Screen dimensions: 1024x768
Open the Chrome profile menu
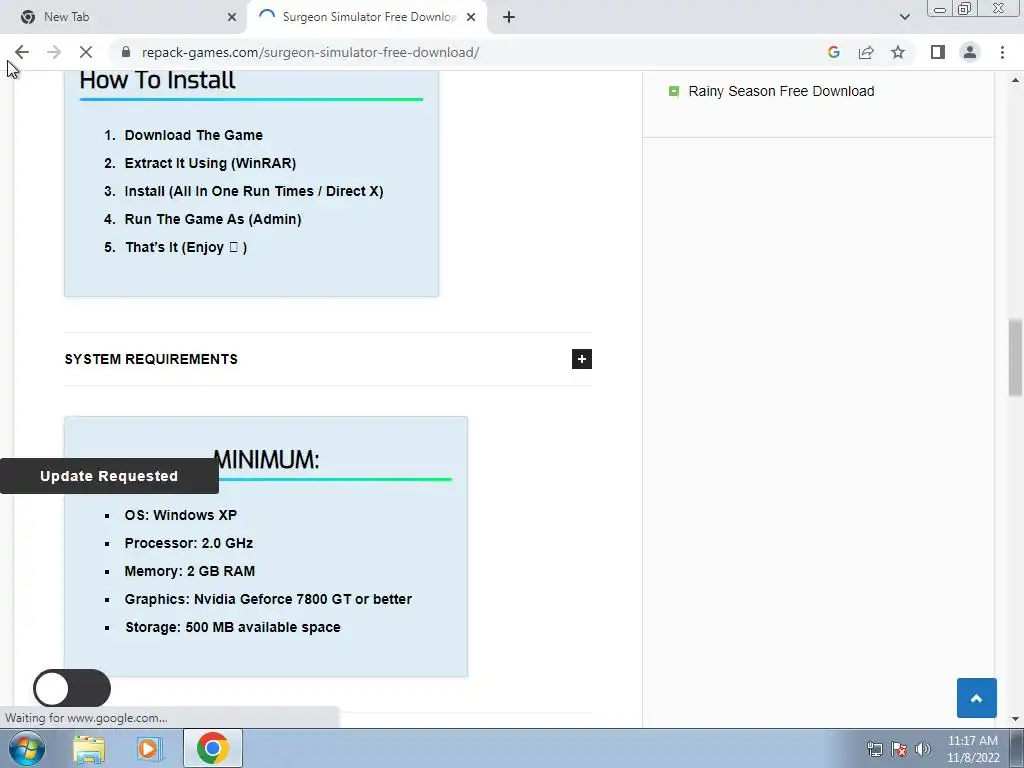click(970, 52)
